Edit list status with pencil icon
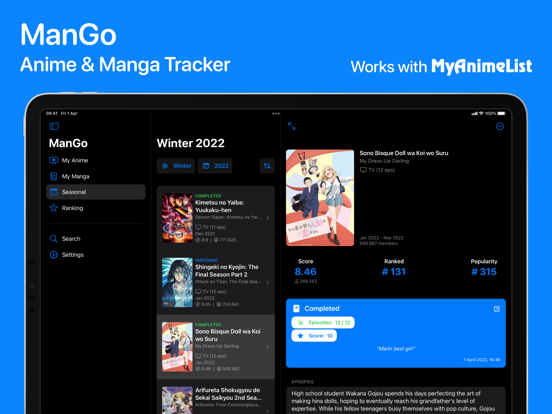This screenshot has width=552, height=414. [497, 309]
